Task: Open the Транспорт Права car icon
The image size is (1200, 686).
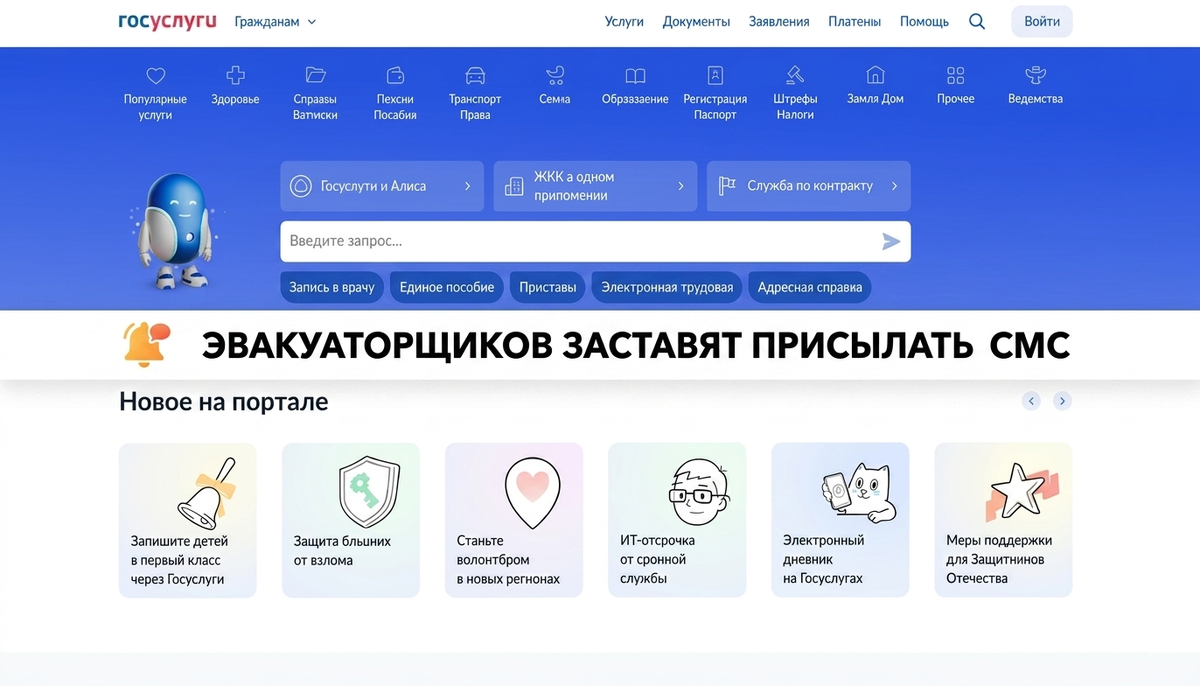Action: pos(475,75)
